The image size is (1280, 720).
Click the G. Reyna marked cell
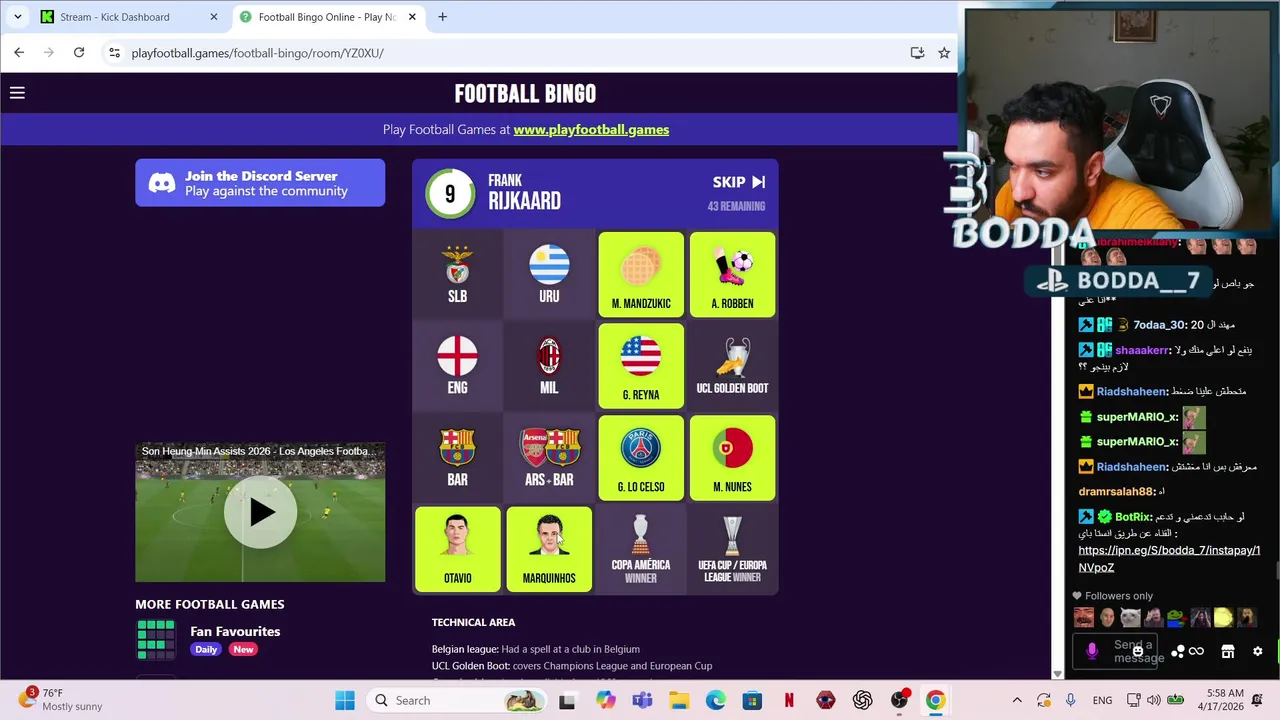coord(641,366)
